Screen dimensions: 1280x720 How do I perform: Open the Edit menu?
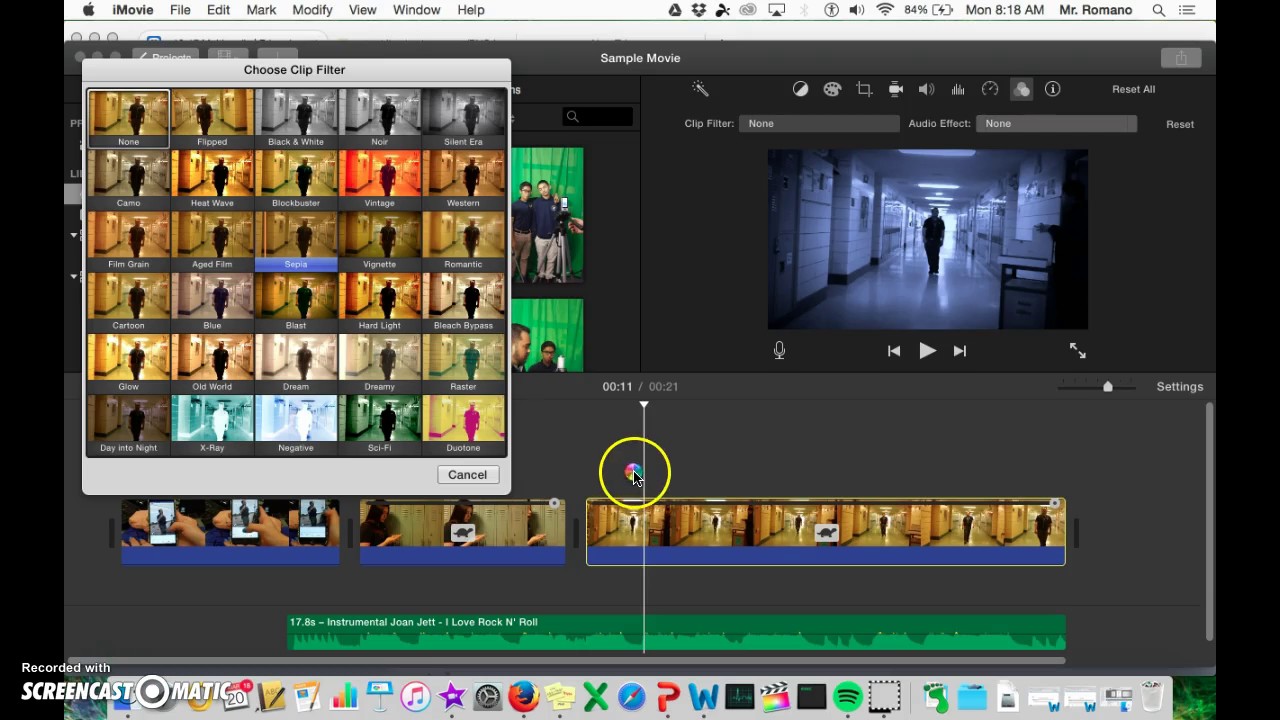(x=218, y=10)
